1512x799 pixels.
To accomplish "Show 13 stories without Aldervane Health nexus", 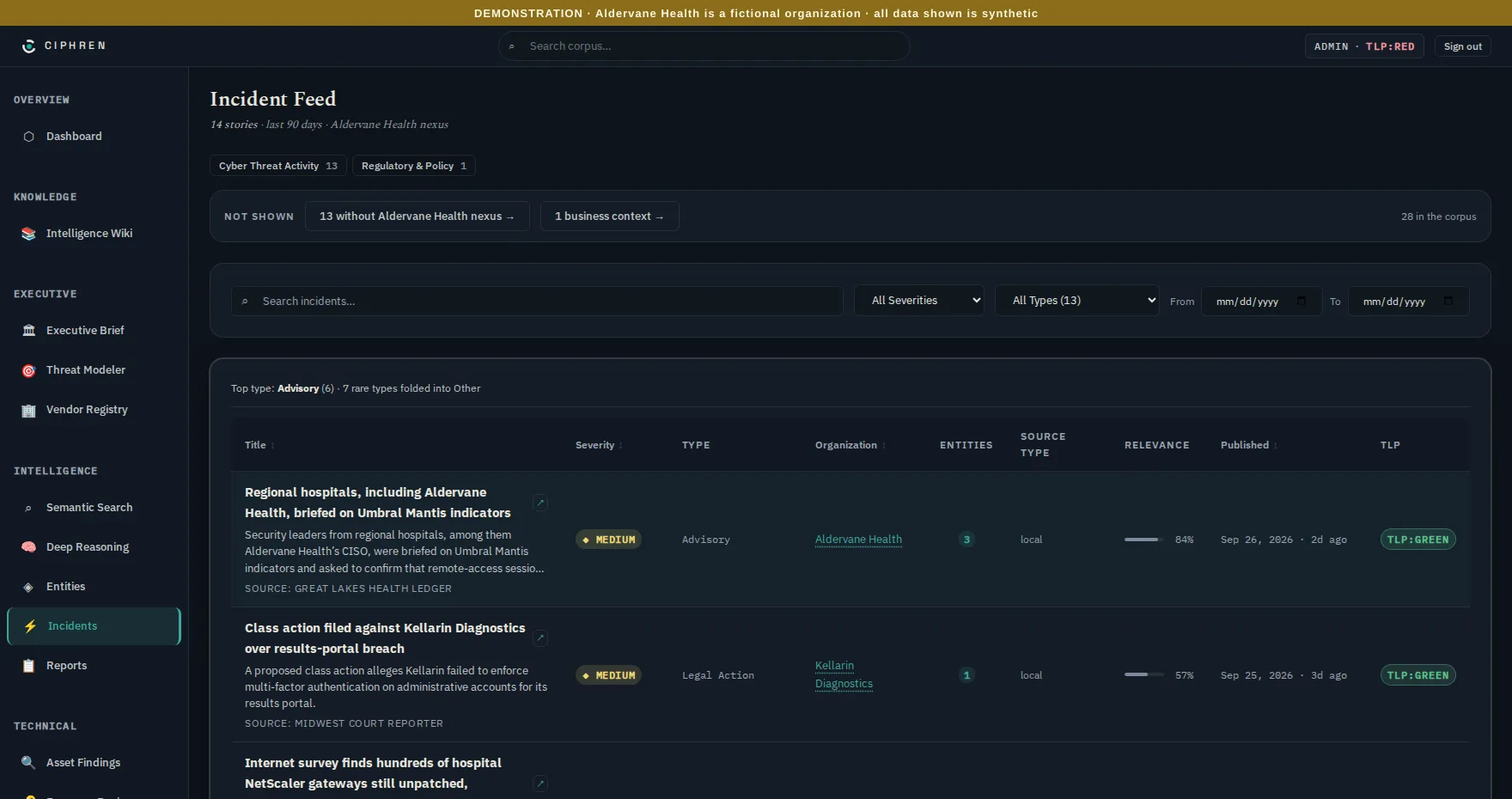I will coord(418,217).
